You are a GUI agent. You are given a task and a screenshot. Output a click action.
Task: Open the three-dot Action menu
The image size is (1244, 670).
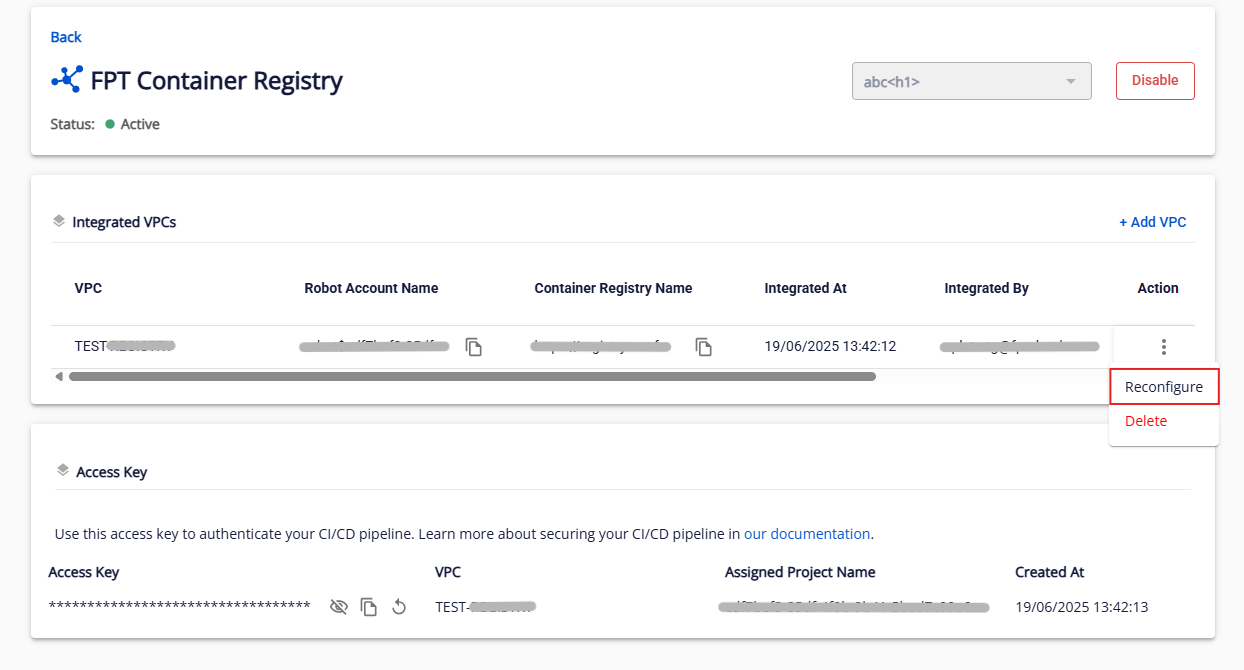tap(1163, 347)
